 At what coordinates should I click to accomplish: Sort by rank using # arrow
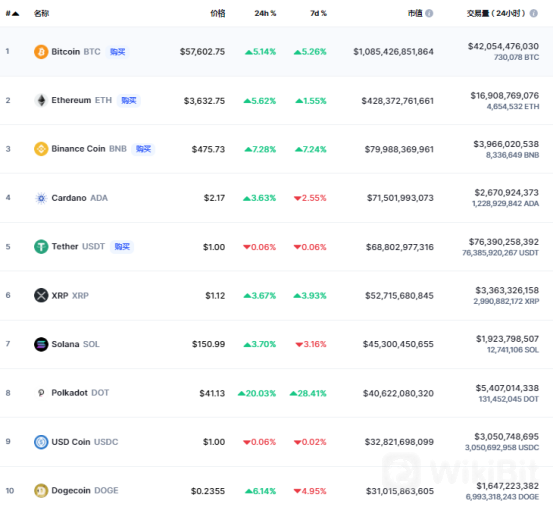(12, 14)
